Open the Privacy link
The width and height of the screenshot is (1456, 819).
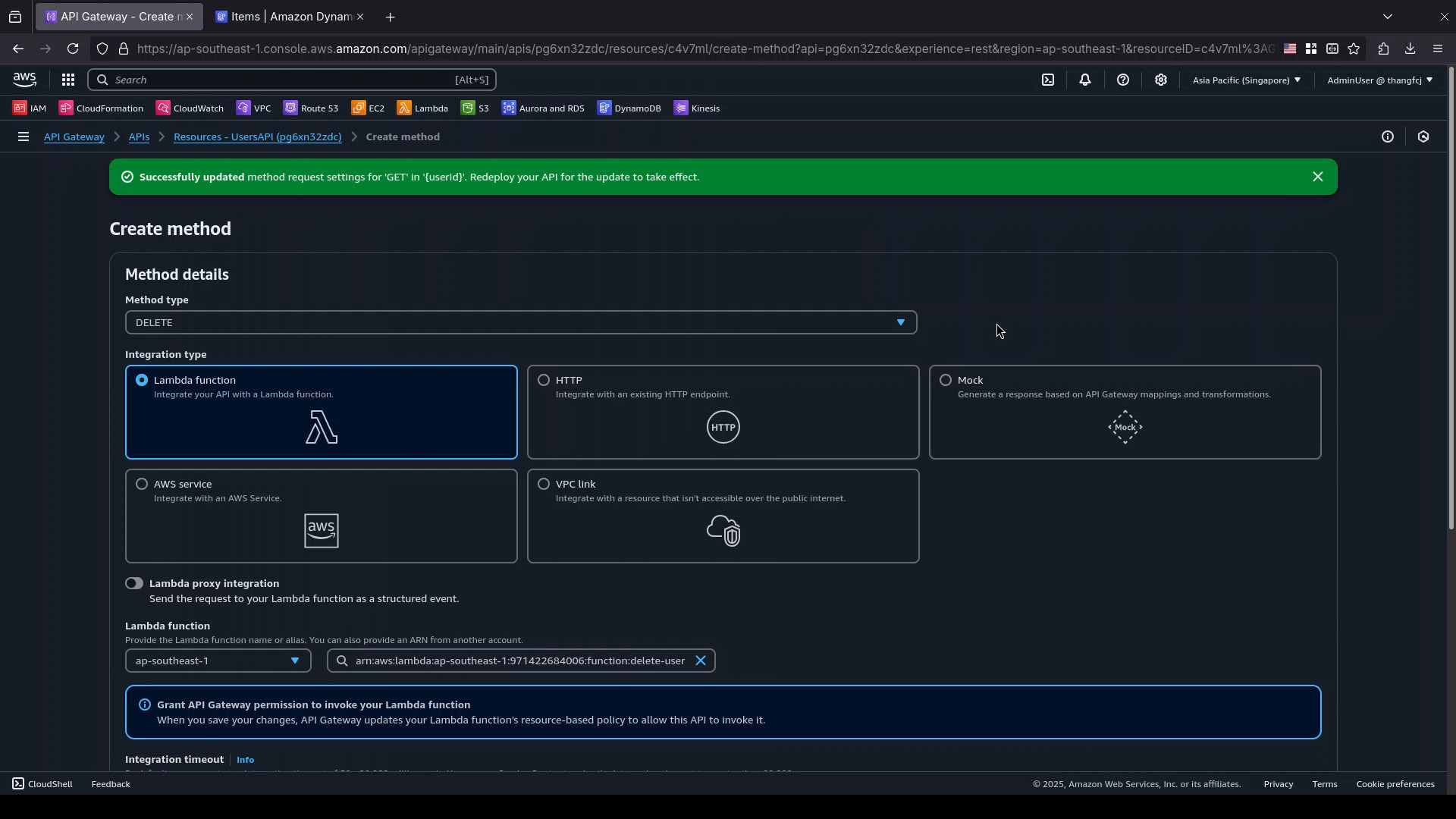(x=1279, y=784)
